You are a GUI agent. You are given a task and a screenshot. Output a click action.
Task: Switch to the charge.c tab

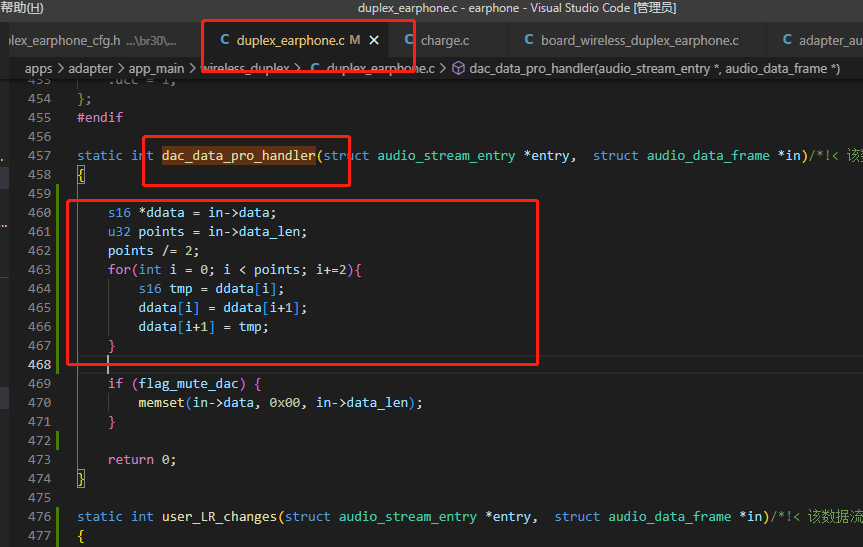coord(445,40)
